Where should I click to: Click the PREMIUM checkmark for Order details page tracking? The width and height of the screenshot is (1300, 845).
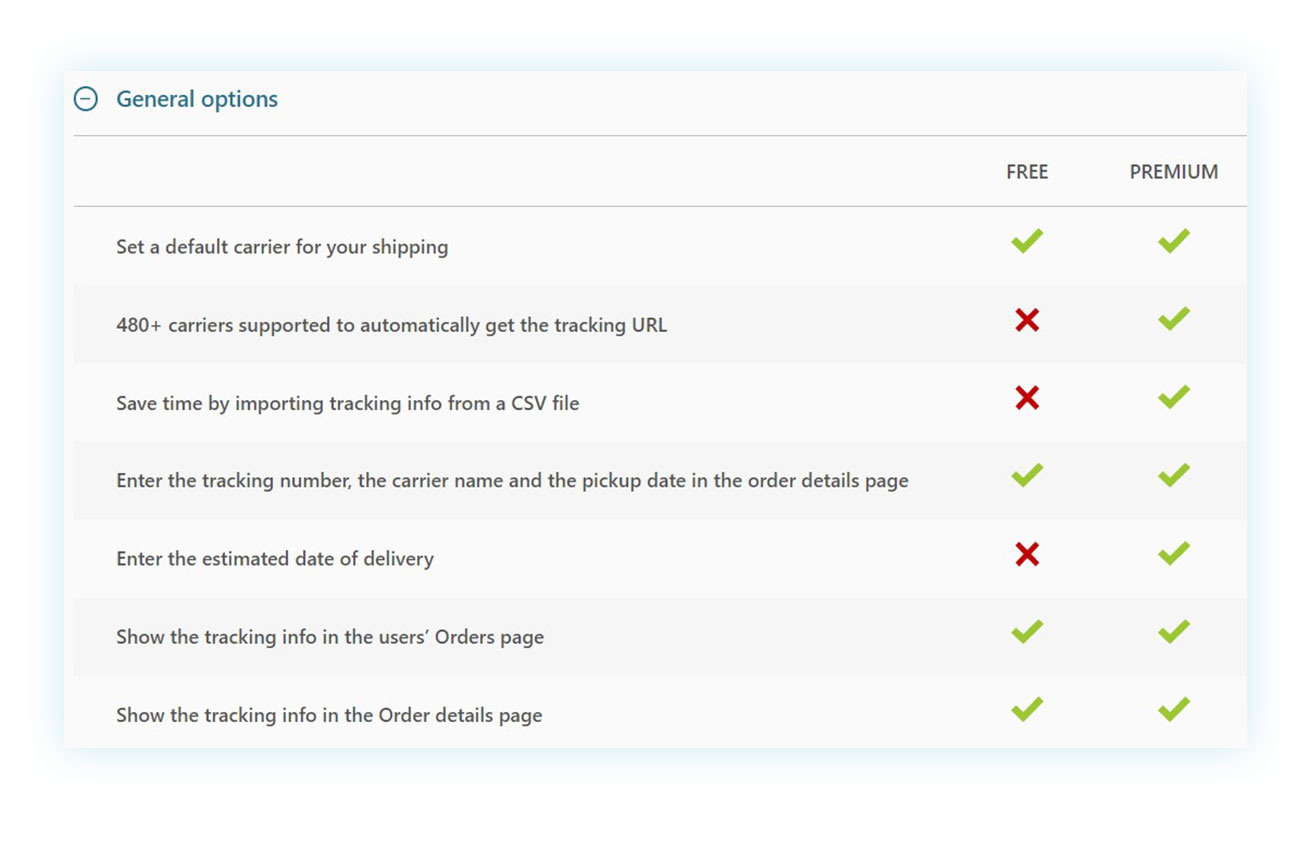click(x=1173, y=709)
